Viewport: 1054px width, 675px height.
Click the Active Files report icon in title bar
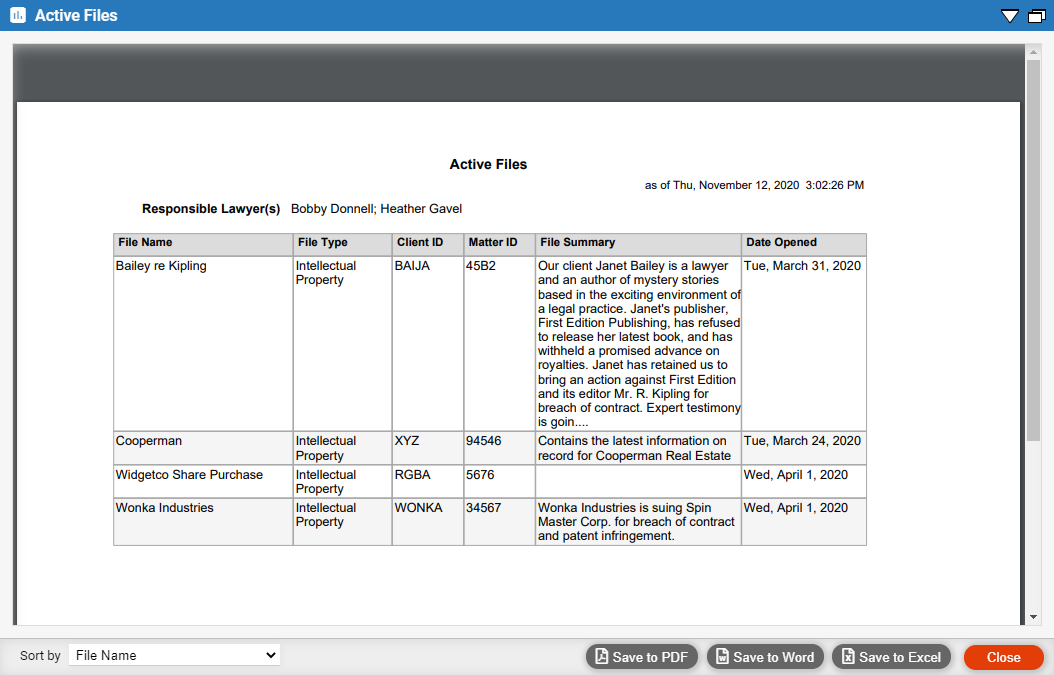tap(18, 15)
